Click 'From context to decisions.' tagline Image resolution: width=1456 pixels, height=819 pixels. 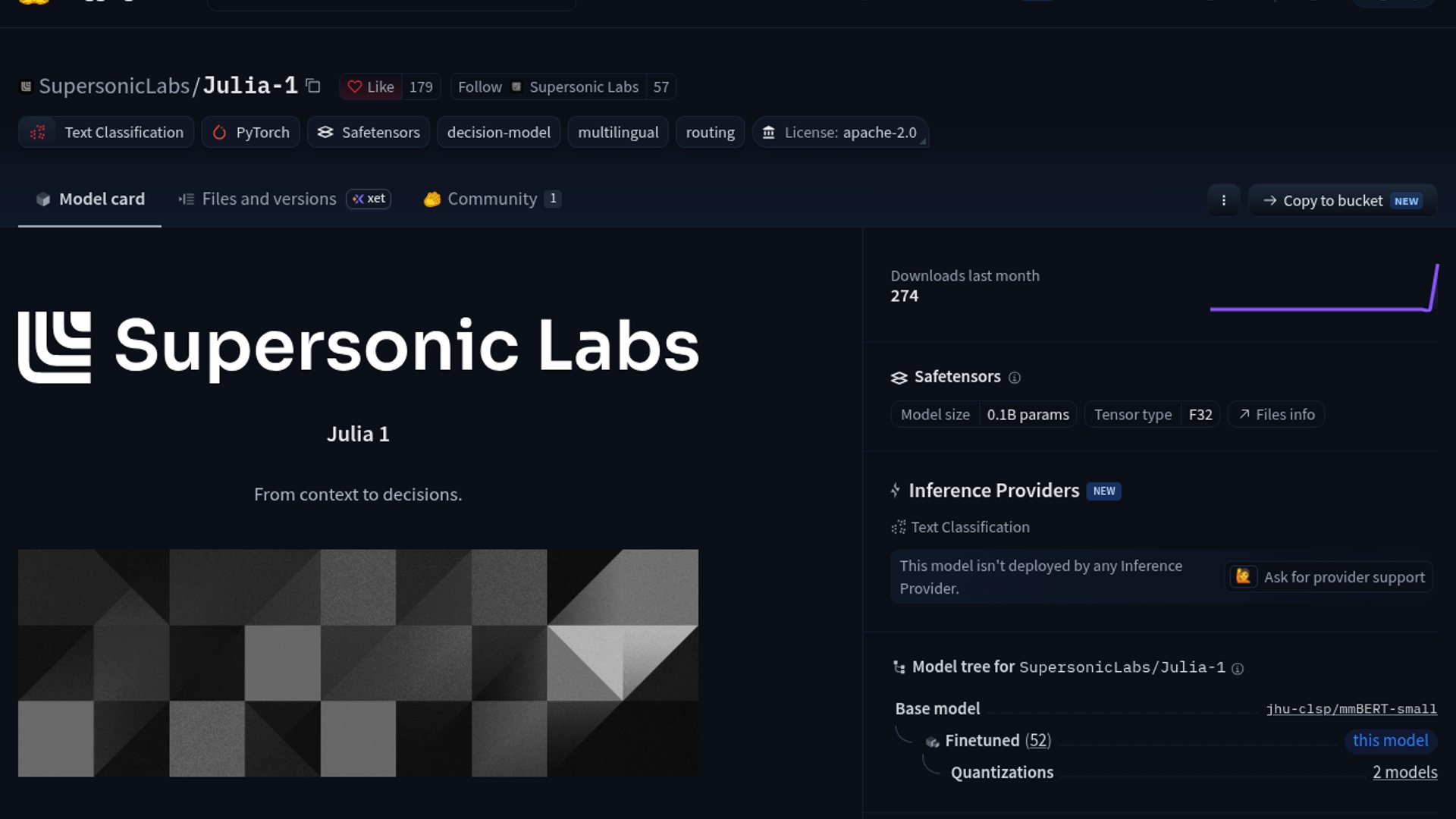(358, 494)
